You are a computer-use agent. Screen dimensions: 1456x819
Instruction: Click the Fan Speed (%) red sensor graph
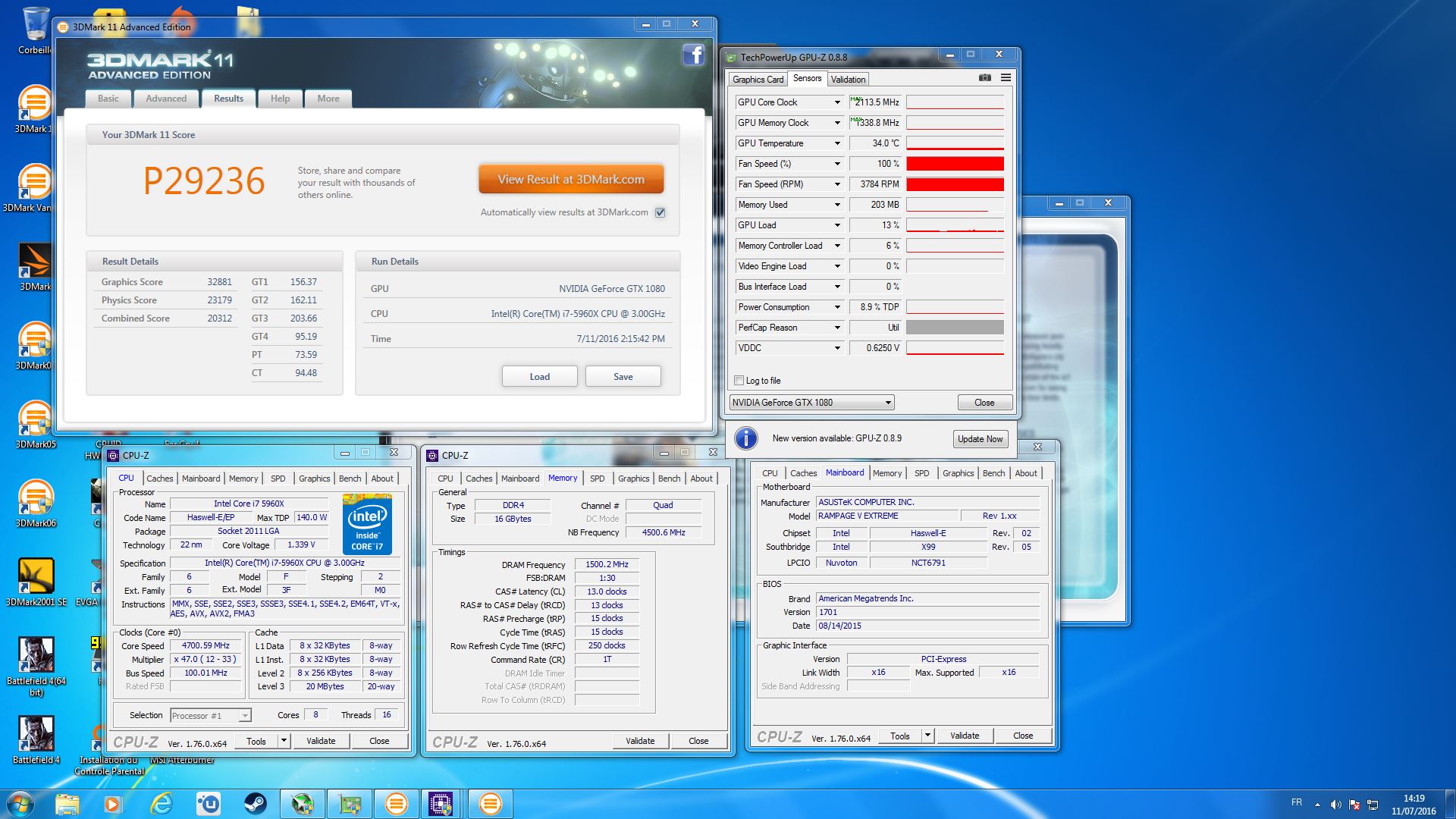pos(955,164)
